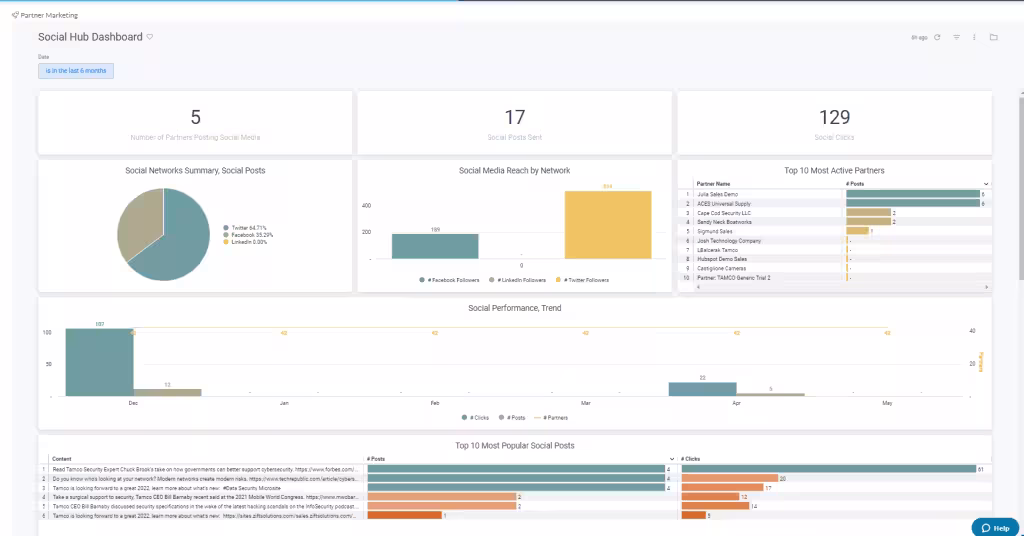
Task: Click sort arrow on Active Partners # Posts column
Action: coord(986,184)
